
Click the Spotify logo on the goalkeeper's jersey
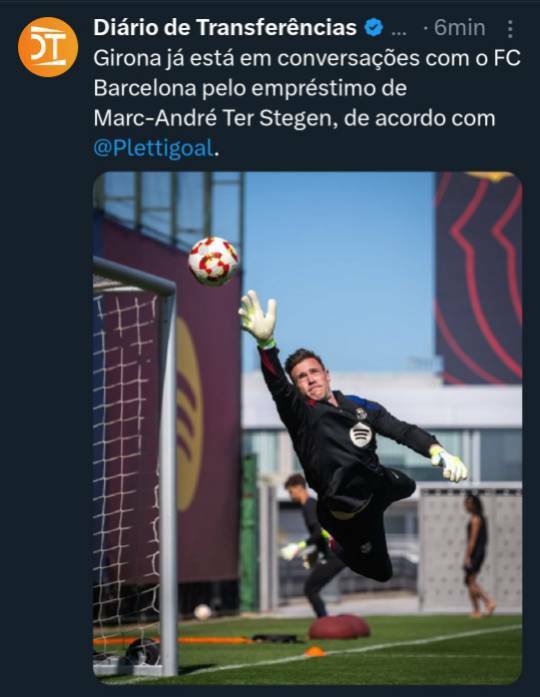click(360, 434)
